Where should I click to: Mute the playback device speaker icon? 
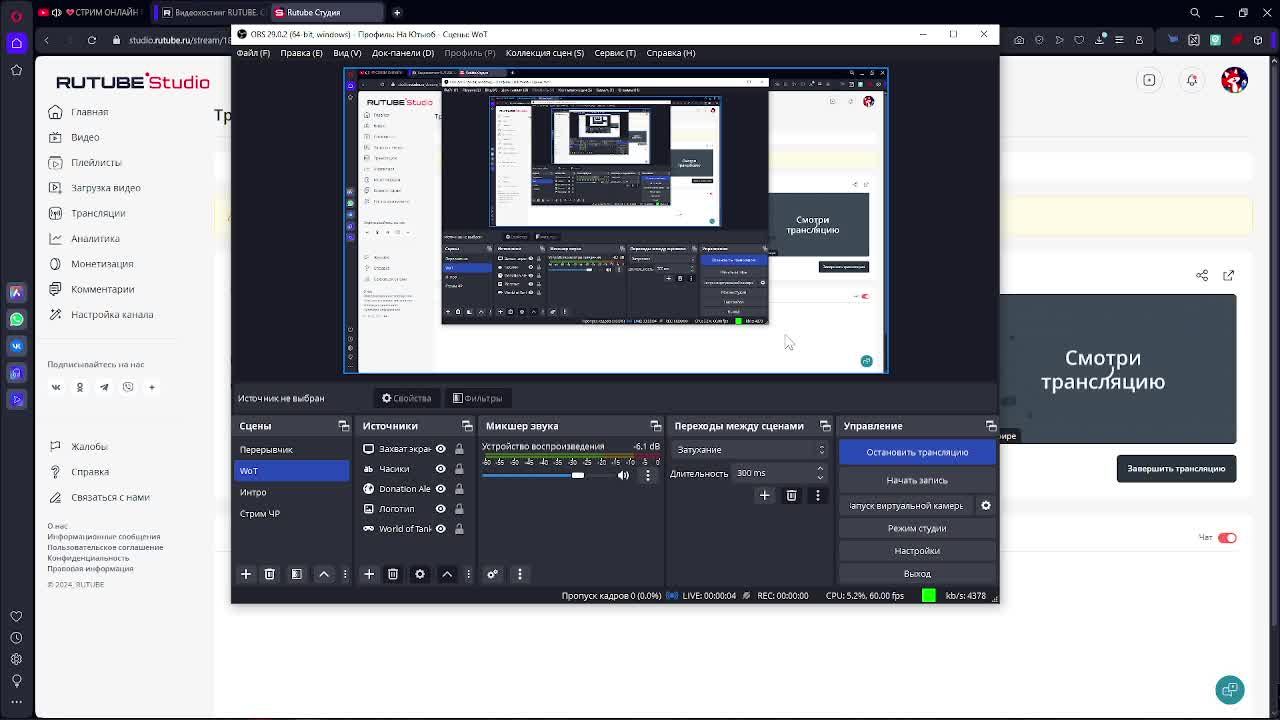623,476
